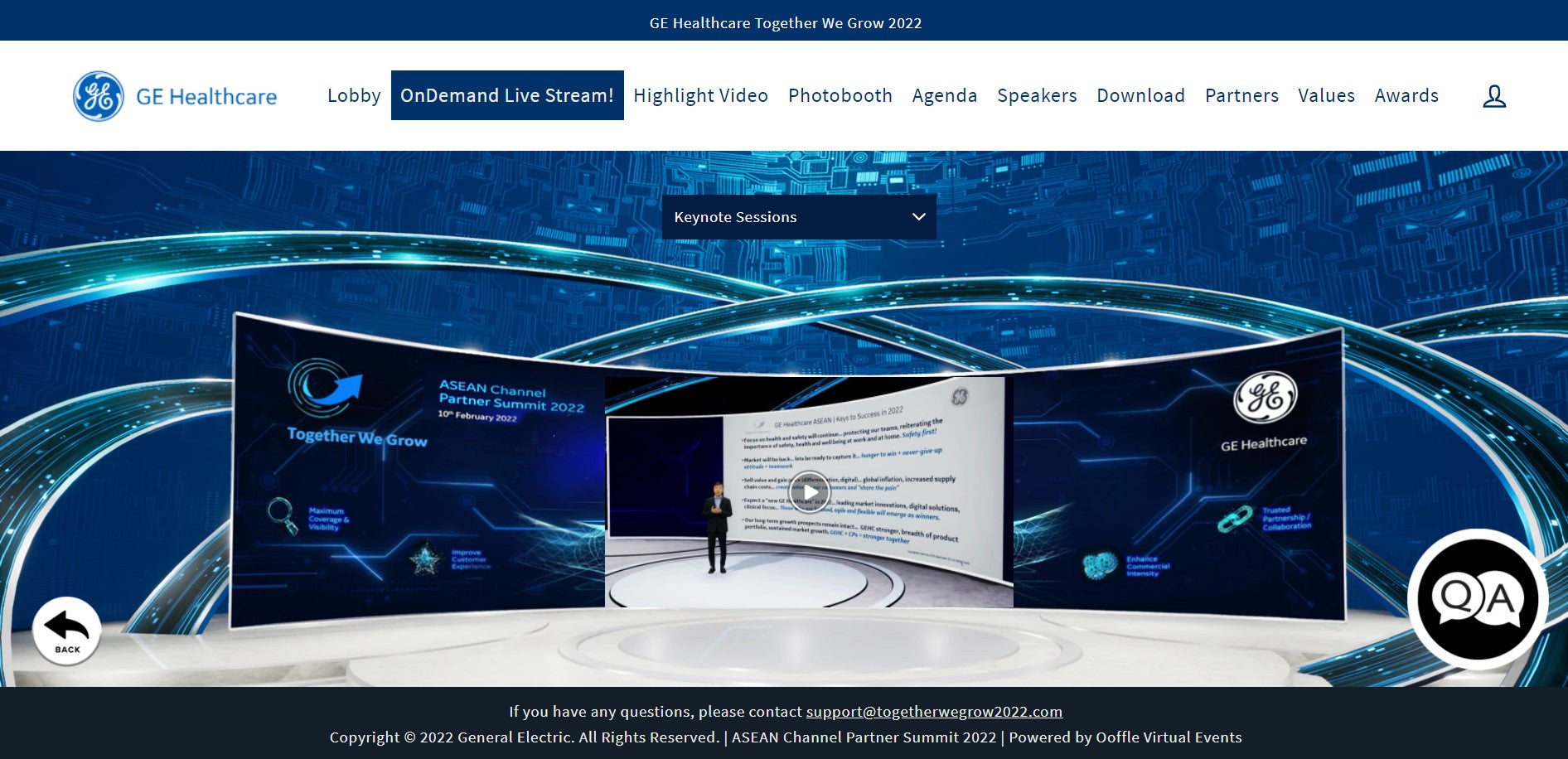Viewport: 1568px width, 759px height.
Task: Click the support email address link
Action: (x=934, y=712)
